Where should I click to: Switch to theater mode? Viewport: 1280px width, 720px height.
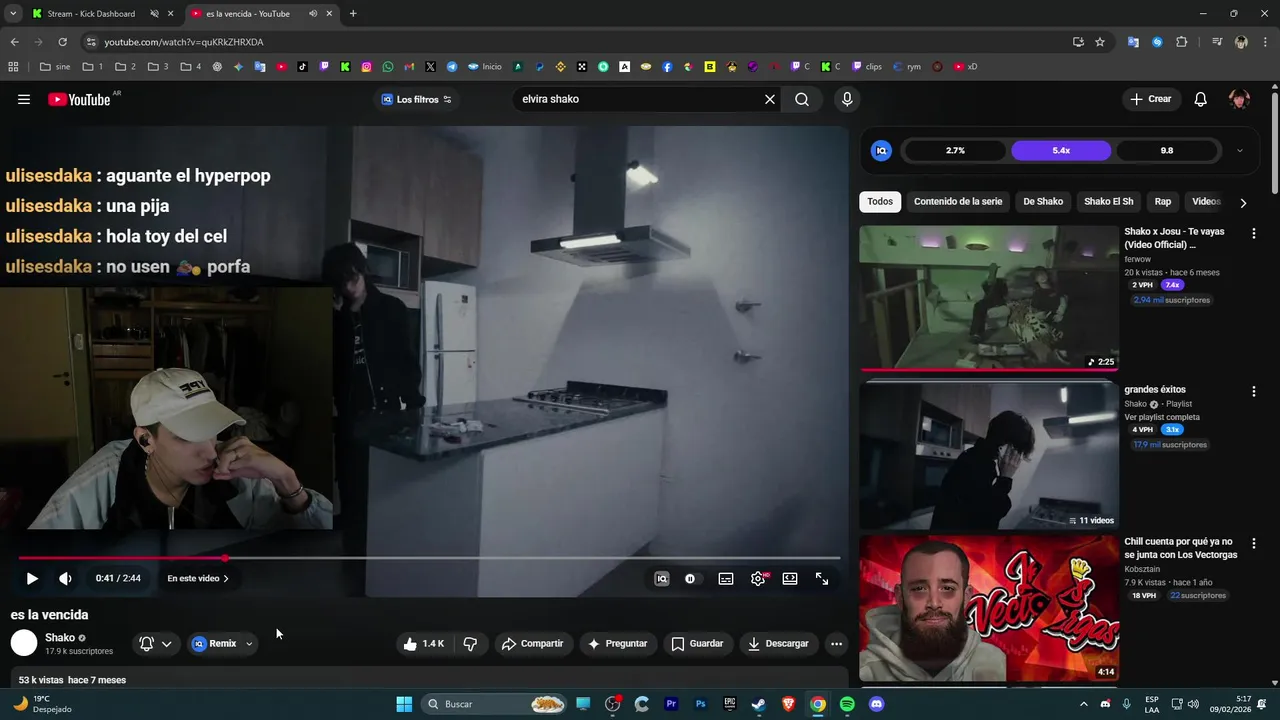[790, 578]
